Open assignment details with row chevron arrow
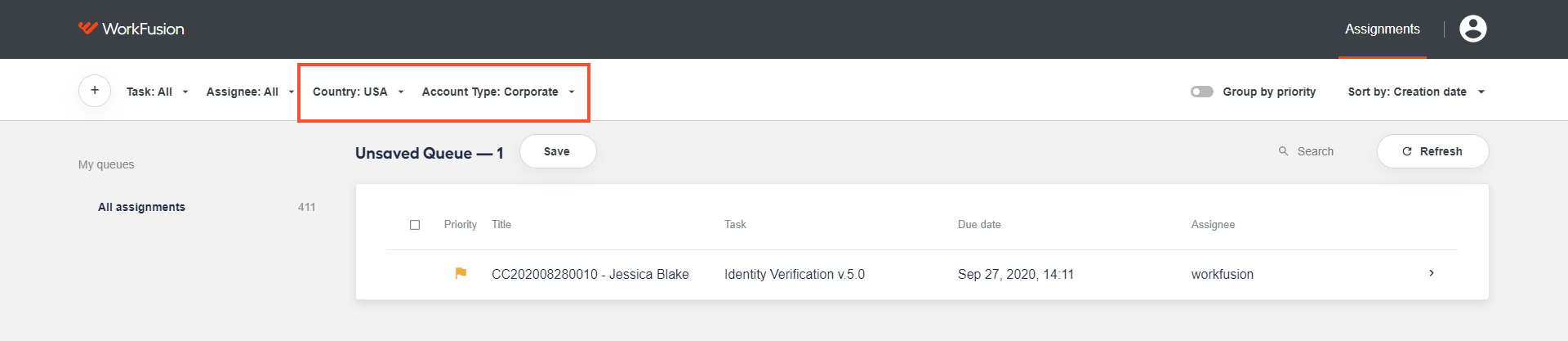 [x=1432, y=273]
